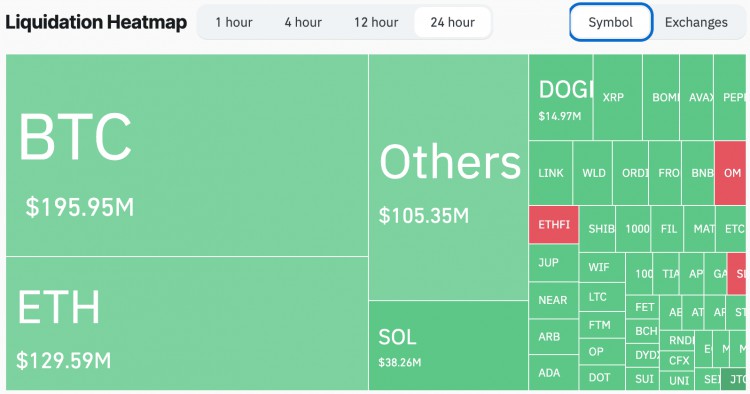Image resolution: width=750 pixels, height=394 pixels.
Task: Select the DOGE $14.97M tile
Action: (561, 97)
